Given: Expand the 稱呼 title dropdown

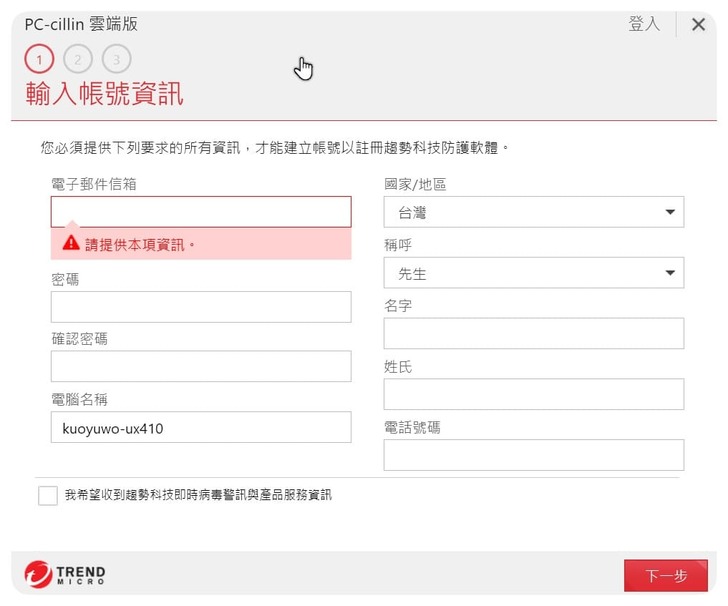Looking at the screenshot, I should tap(534, 273).
